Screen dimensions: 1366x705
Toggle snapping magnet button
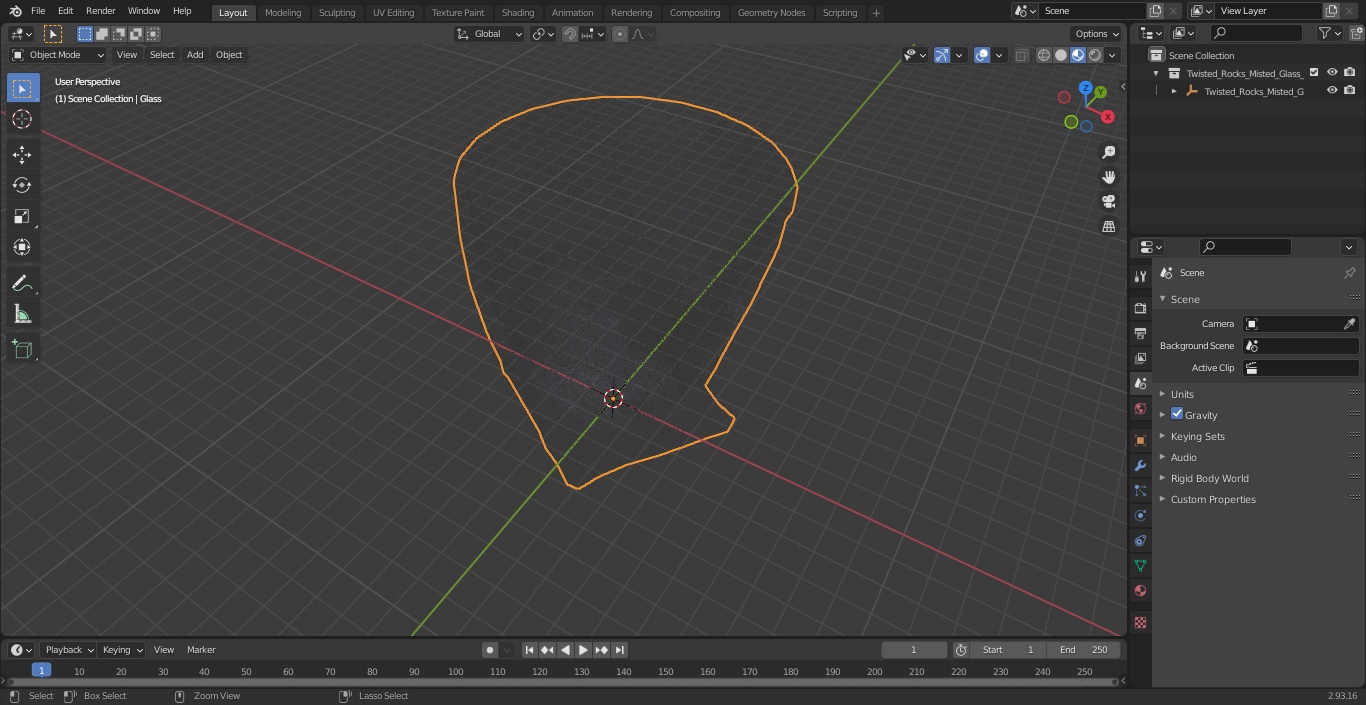(570, 34)
